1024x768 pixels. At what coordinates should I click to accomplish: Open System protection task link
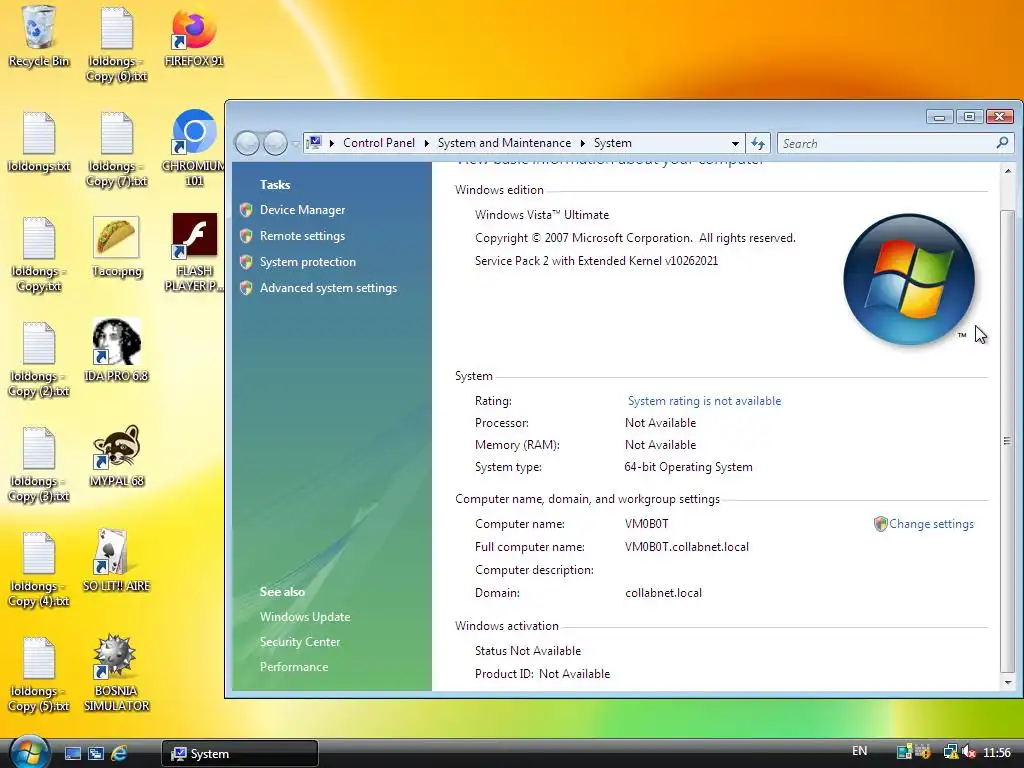click(x=308, y=262)
